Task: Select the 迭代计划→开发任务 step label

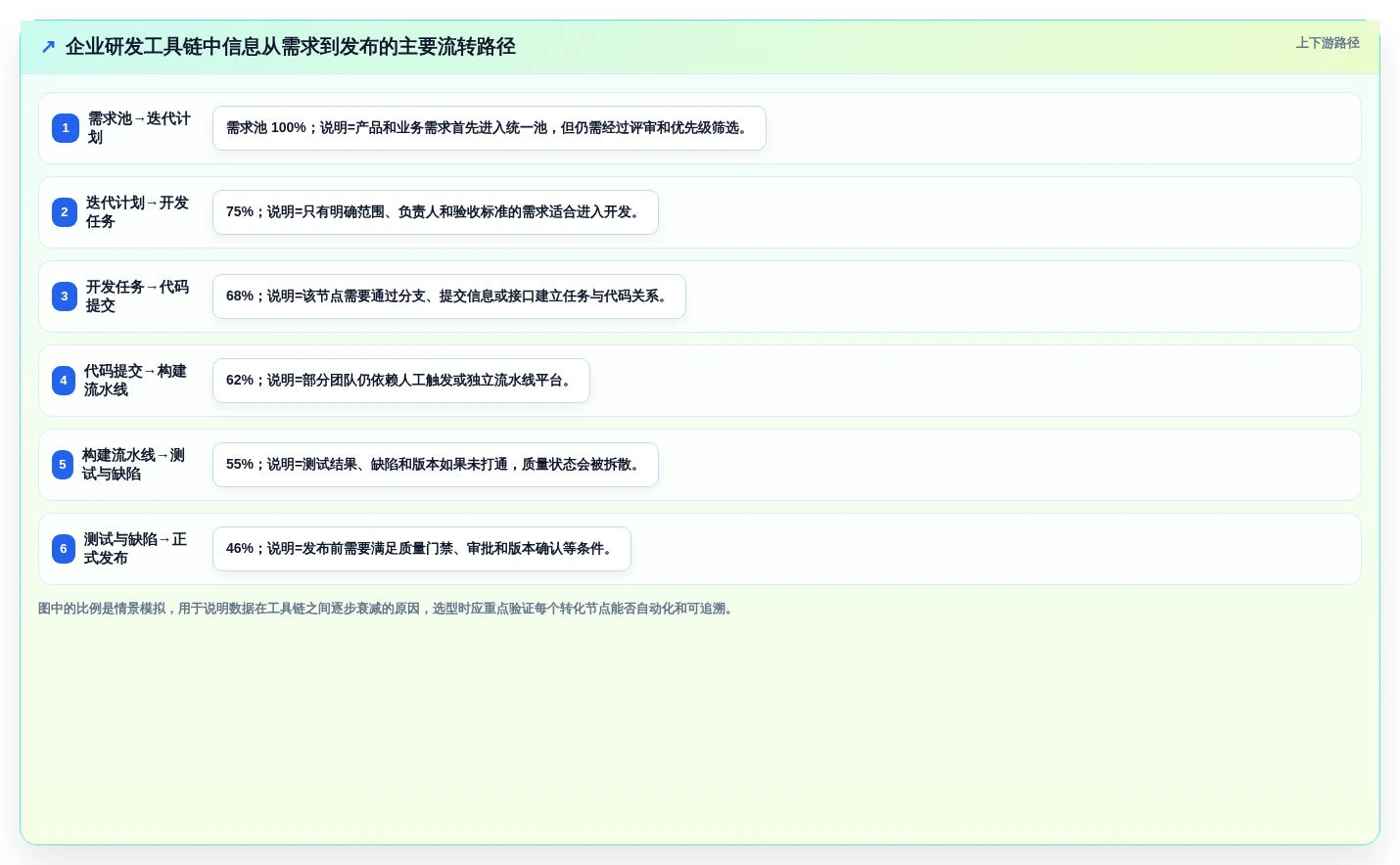Action: (138, 212)
